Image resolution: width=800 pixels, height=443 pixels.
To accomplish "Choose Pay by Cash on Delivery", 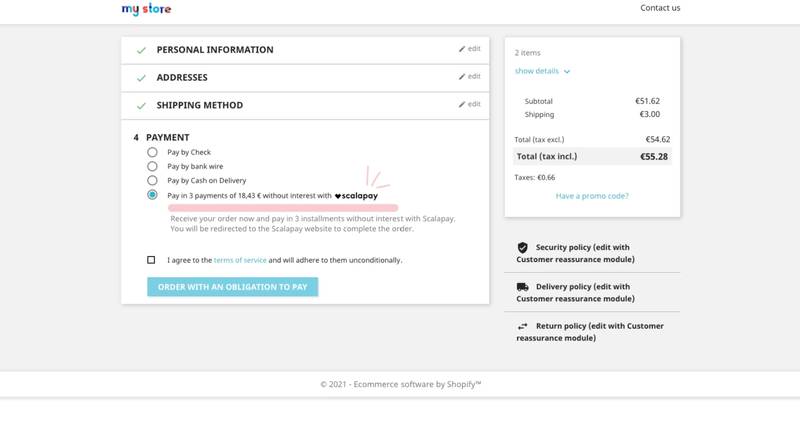I will pyautogui.click(x=152, y=180).
